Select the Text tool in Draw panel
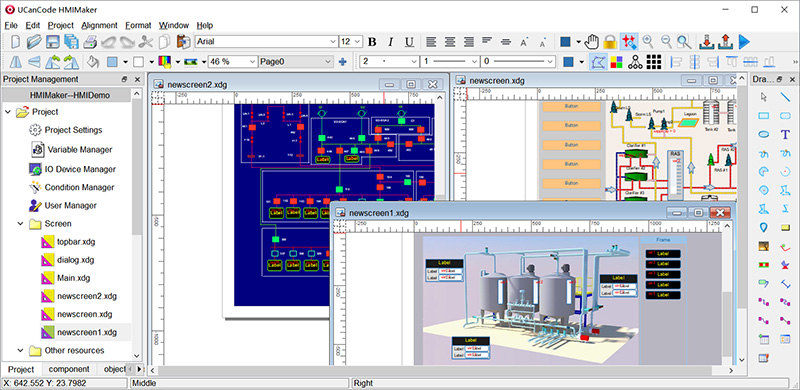This screenshot has width=800, height=390. click(x=785, y=134)
